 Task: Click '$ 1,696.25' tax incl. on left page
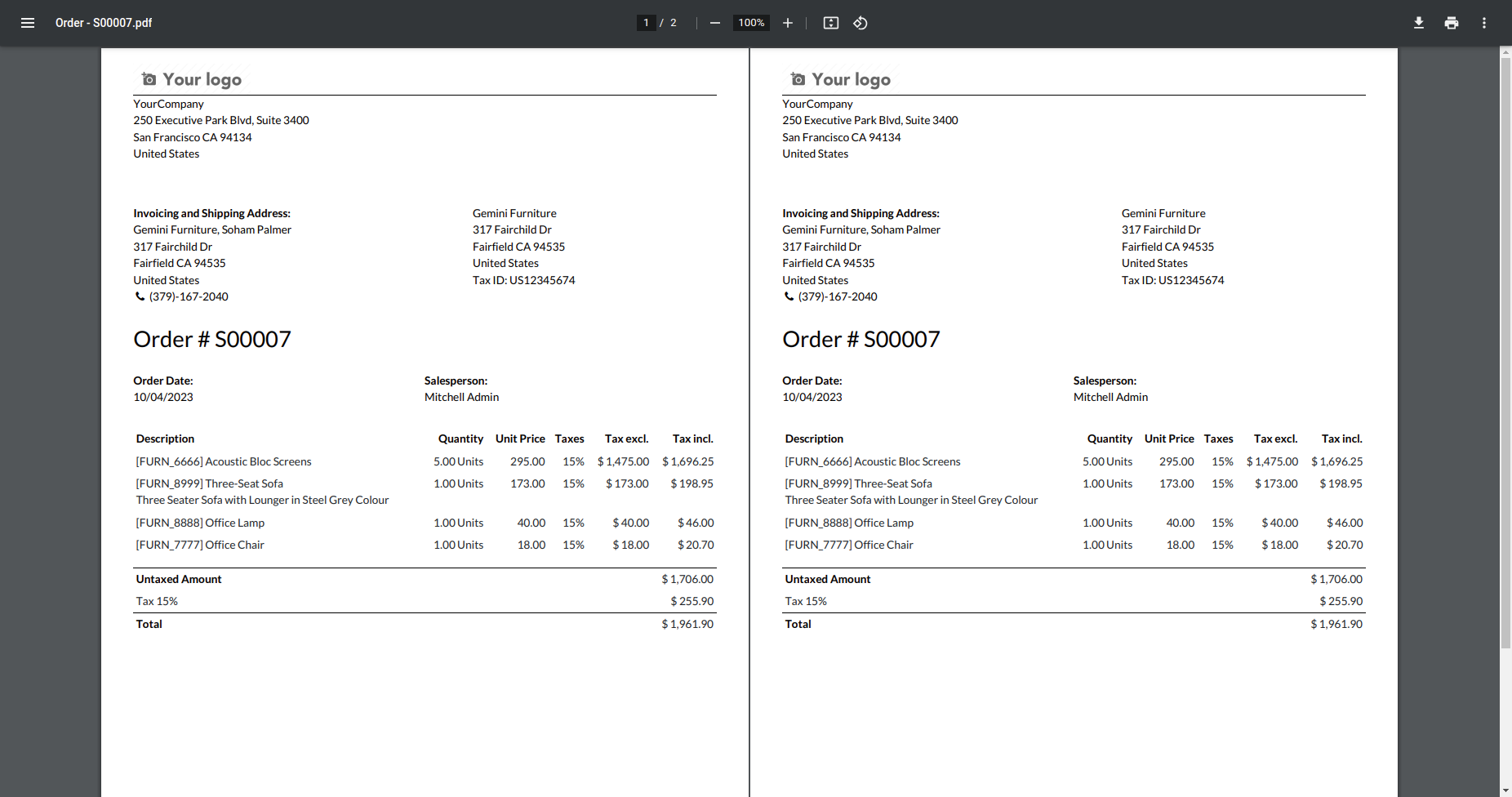click(688, 461)
